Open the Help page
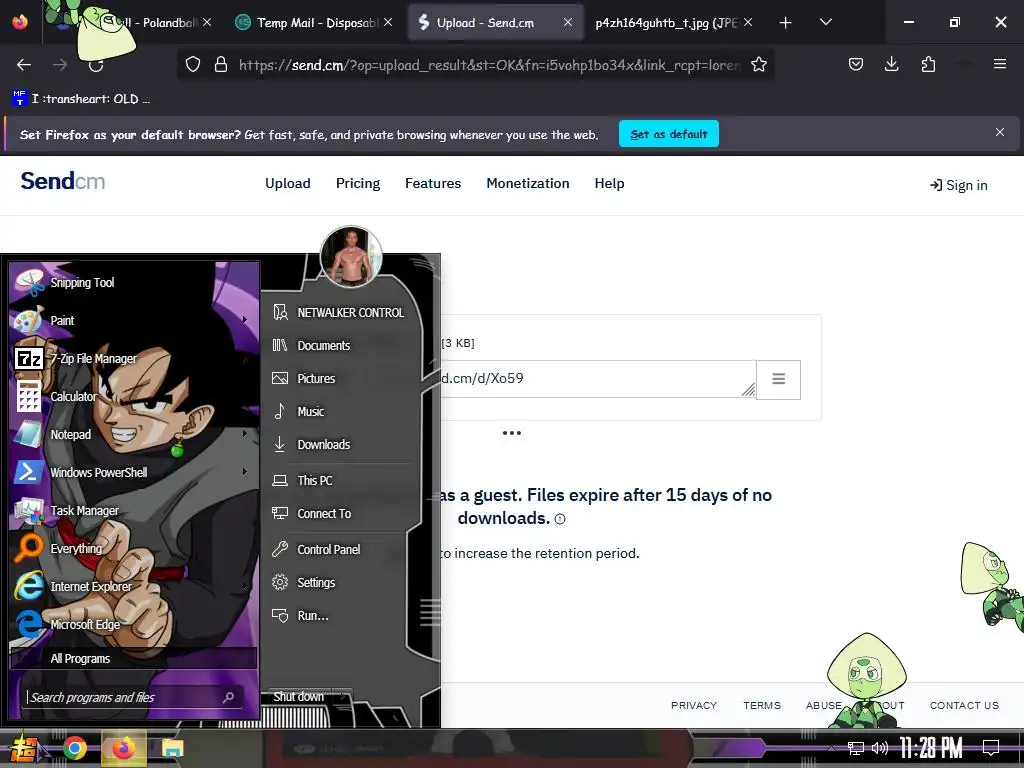The image size is (1024, 768). (609, 184)
